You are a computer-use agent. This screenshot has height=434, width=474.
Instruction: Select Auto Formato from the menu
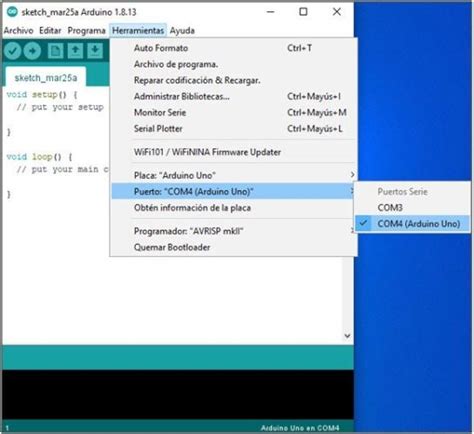coord(233,48)
